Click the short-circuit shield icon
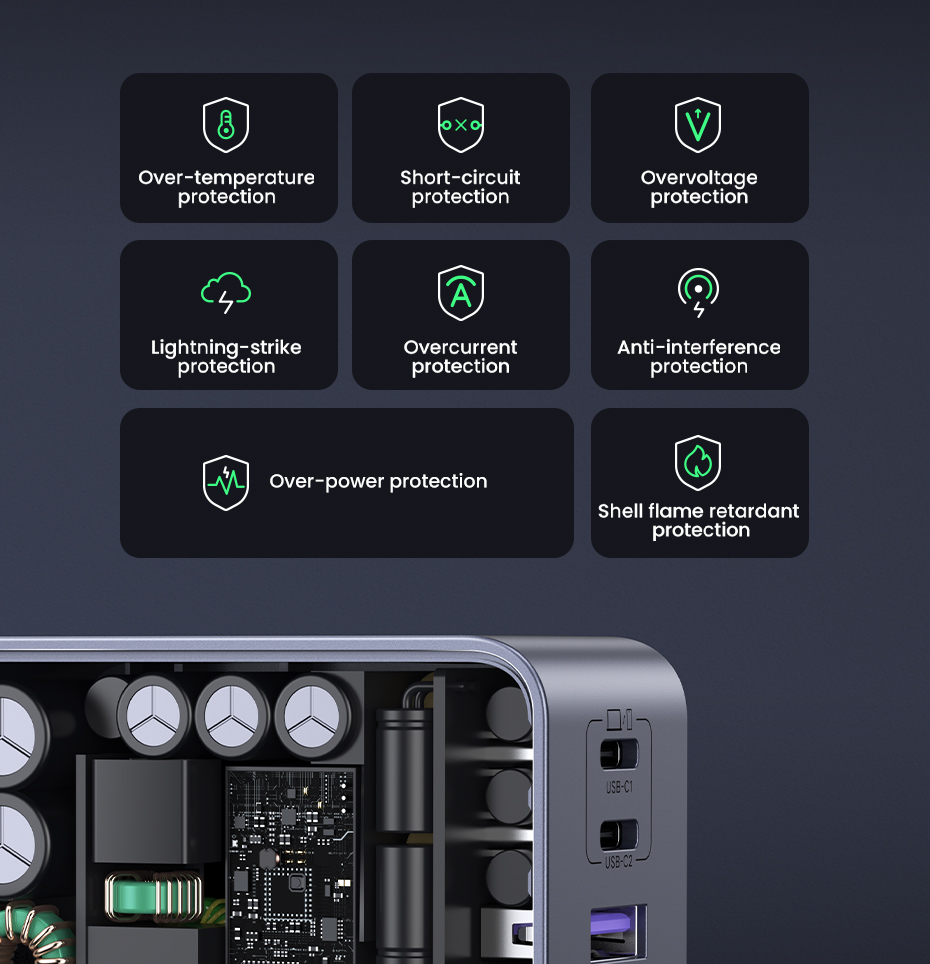930x964 pixels. coord(460,125)
